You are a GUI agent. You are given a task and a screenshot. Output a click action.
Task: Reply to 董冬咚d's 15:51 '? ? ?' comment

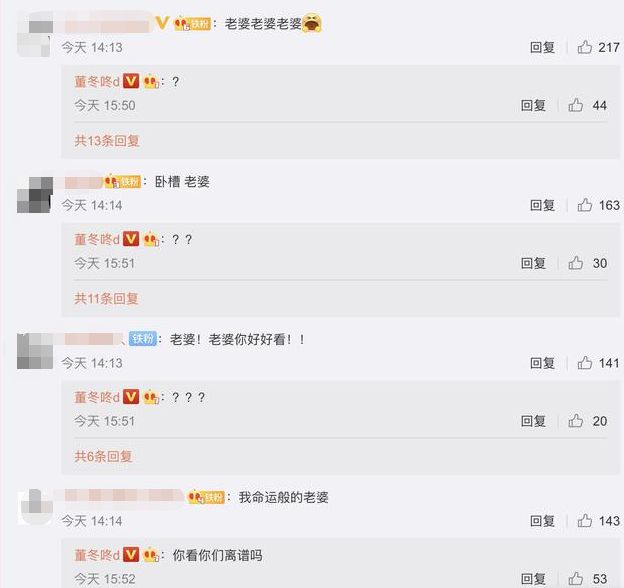tap(533, 421)
